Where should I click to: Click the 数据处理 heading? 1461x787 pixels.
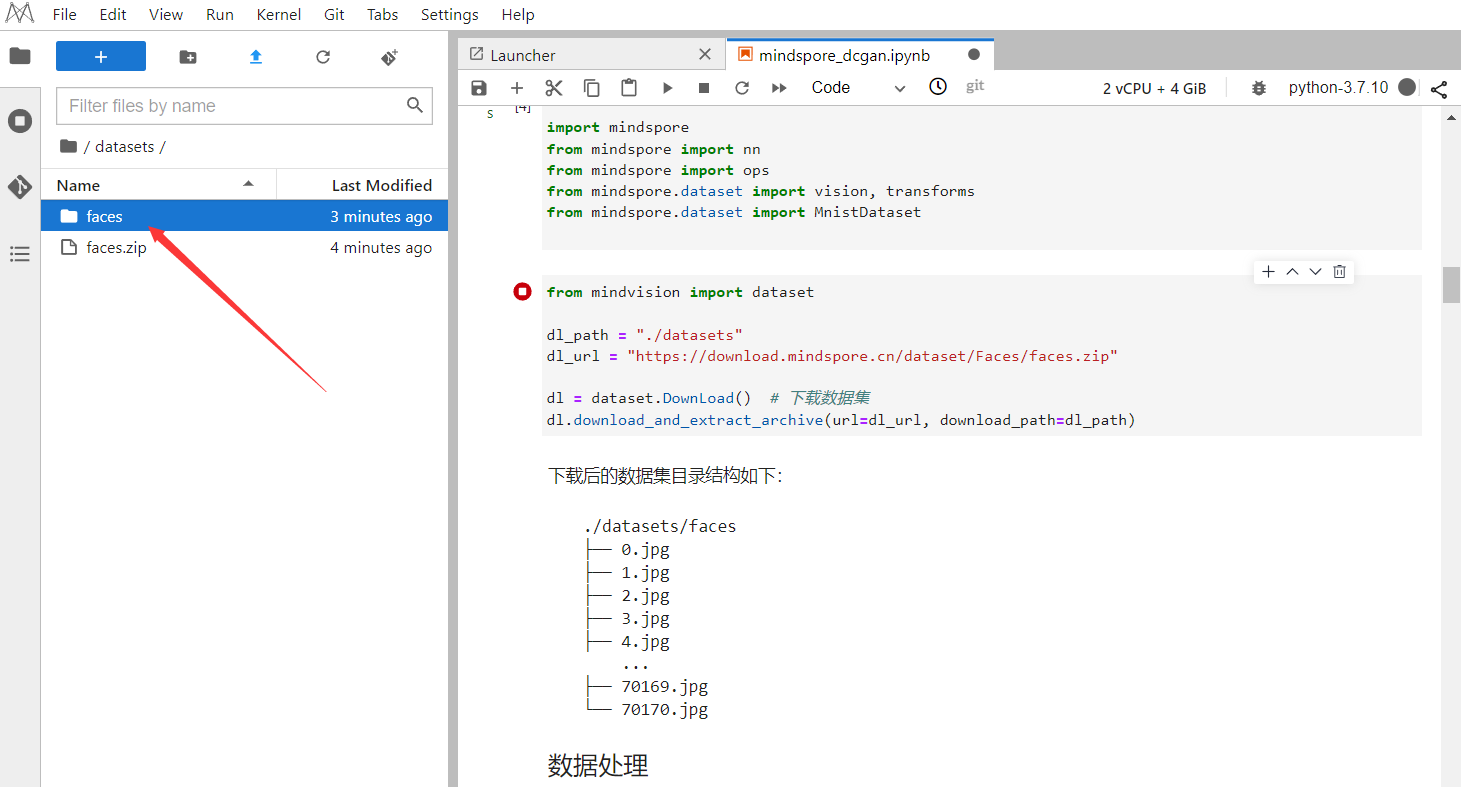click(598, 766)
